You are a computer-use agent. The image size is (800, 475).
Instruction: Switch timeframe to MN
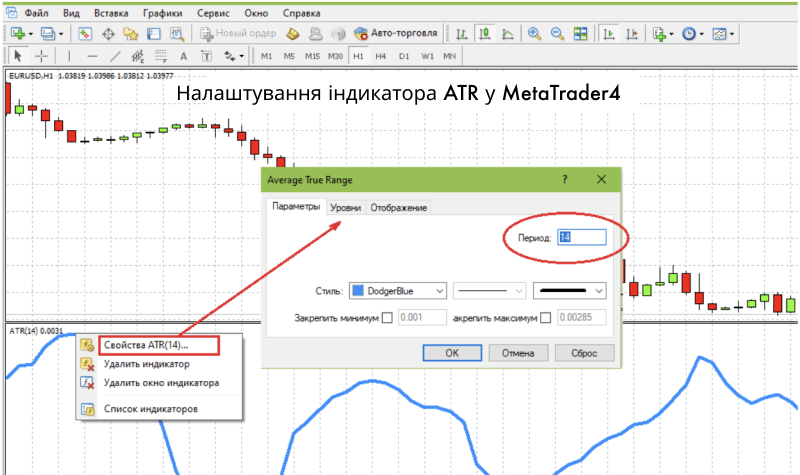449,56
